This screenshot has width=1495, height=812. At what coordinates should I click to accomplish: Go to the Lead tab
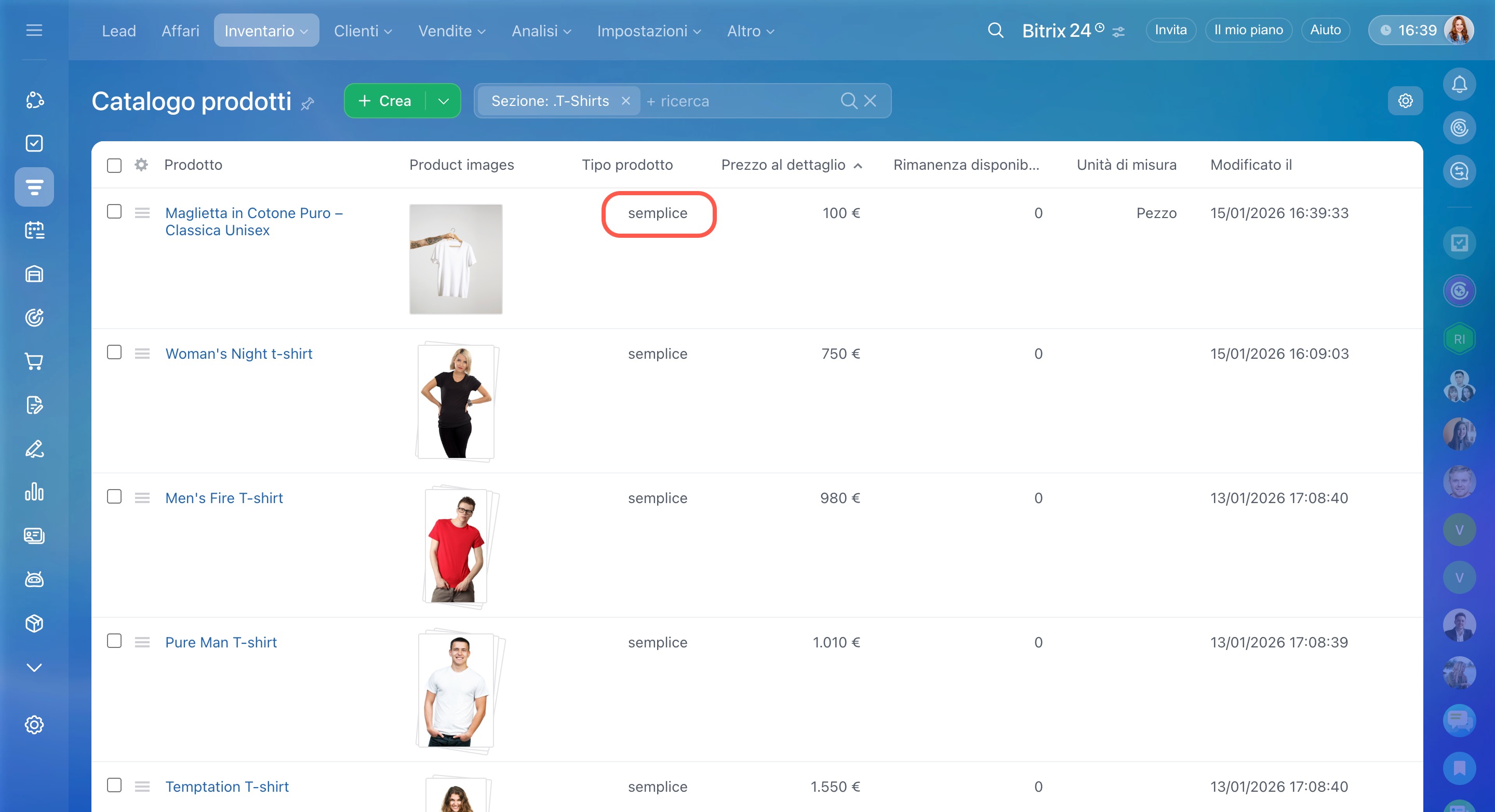coord(119,31)
